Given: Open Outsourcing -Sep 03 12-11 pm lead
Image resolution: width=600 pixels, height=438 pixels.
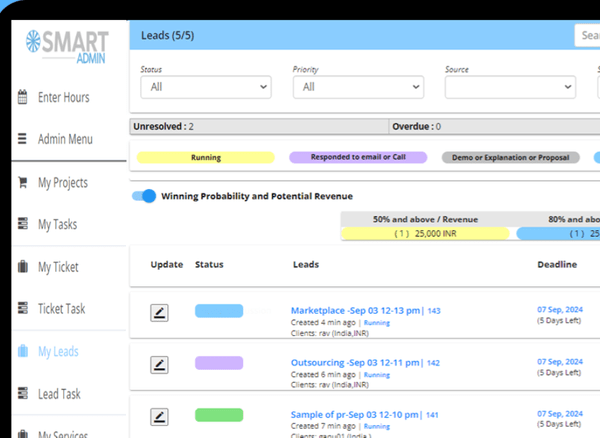Looking at the screenshot, I should 355,362.
